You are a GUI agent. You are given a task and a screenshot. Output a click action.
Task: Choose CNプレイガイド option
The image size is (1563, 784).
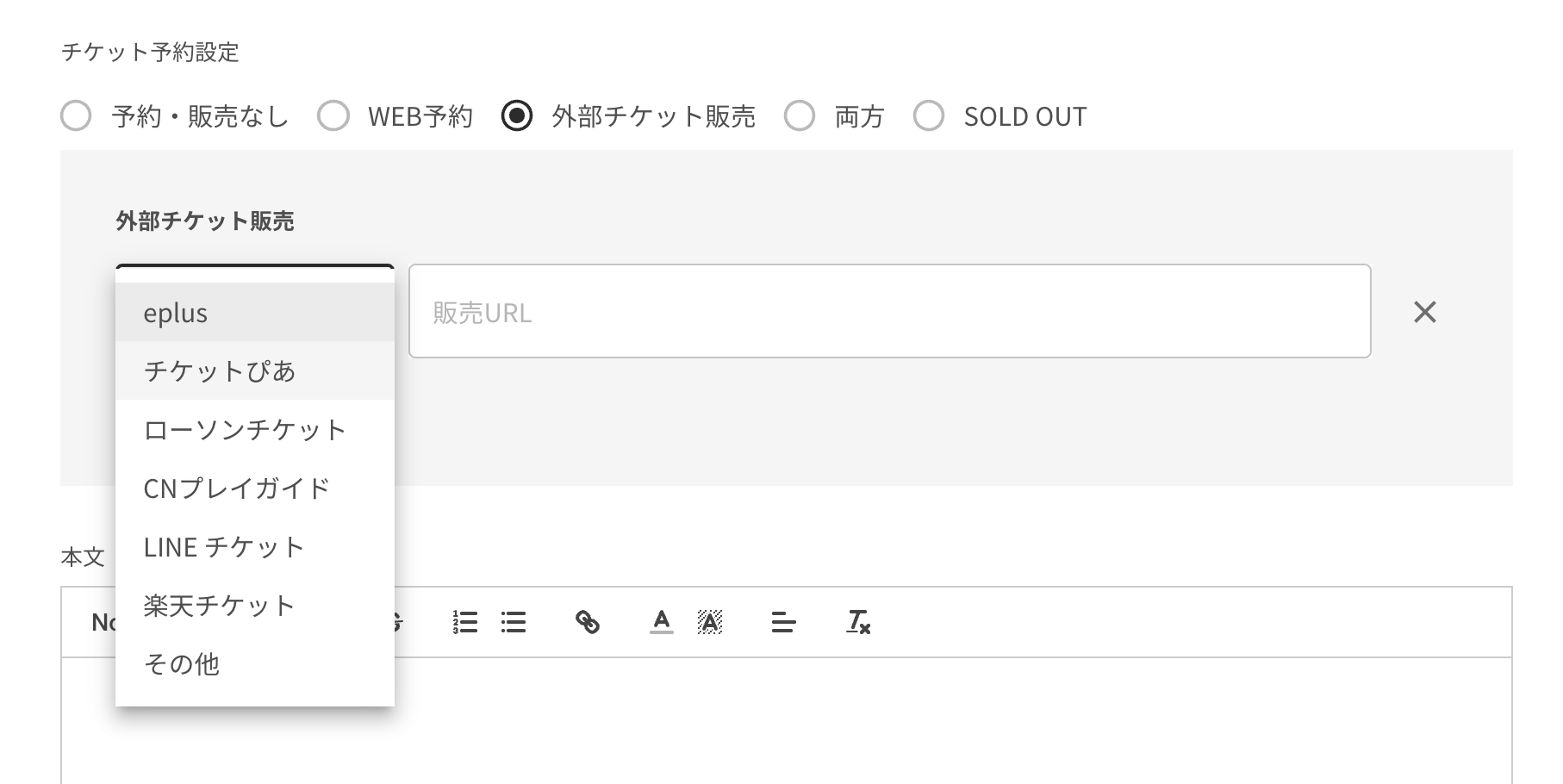[255, 488]
